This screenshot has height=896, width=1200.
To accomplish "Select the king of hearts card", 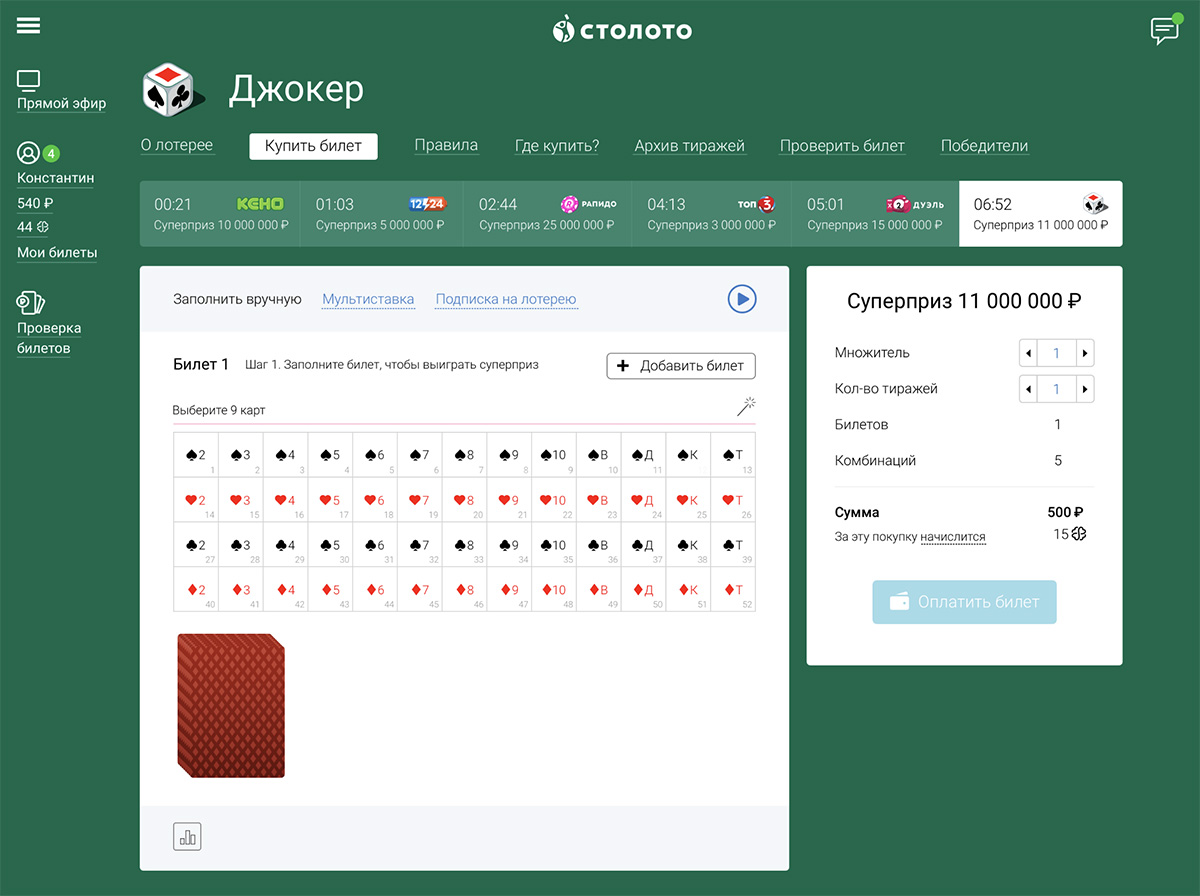I will [x=688, y=500].
